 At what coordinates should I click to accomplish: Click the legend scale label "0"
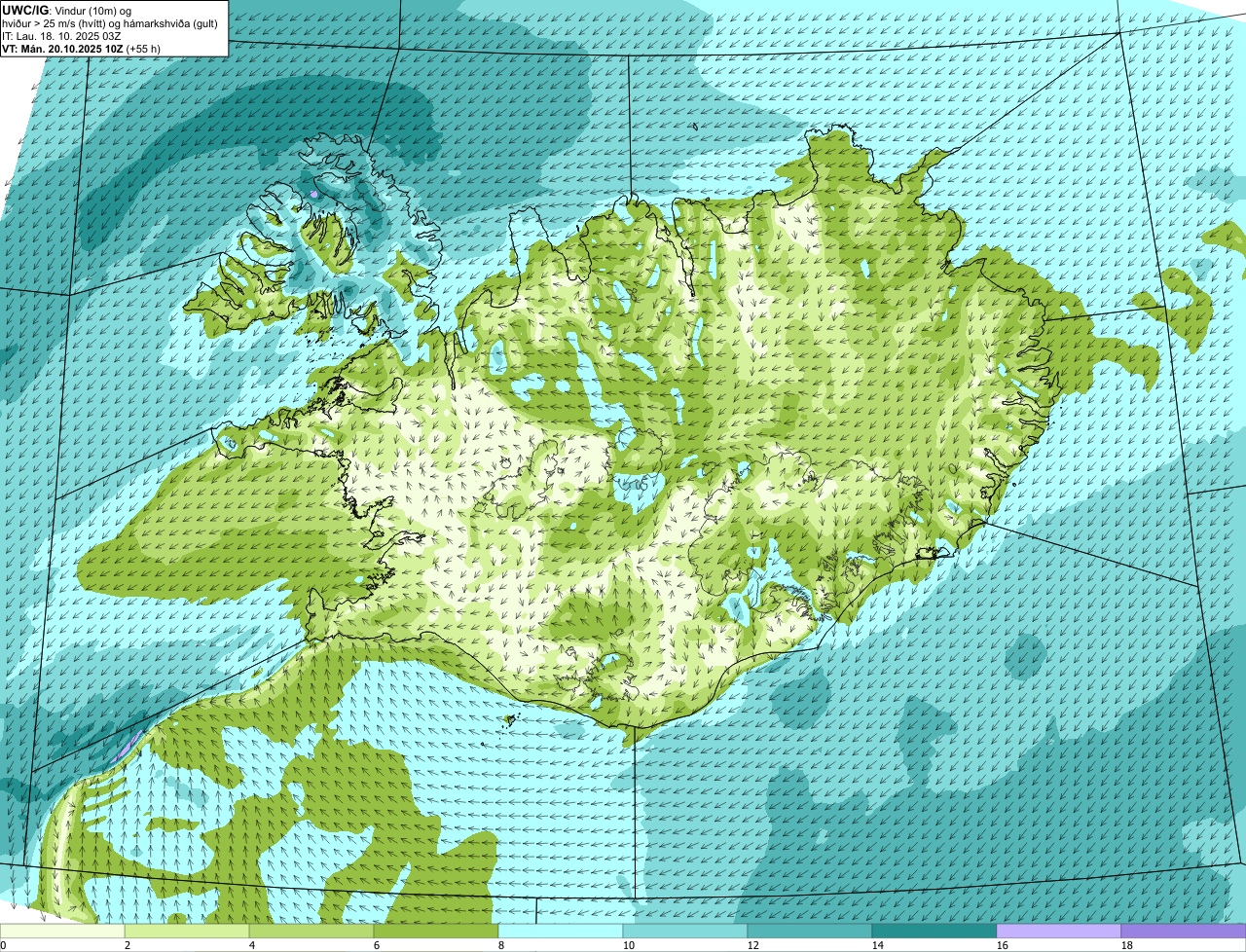pos(3,945)
